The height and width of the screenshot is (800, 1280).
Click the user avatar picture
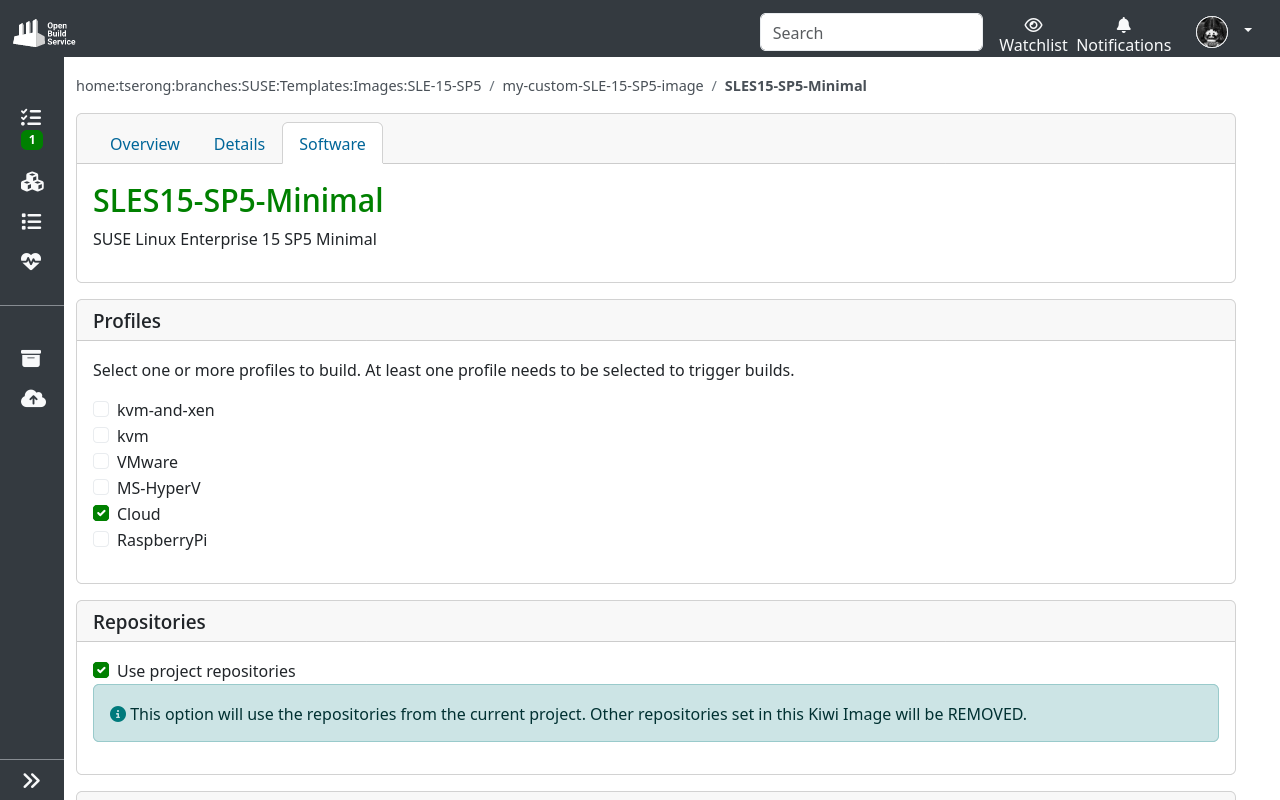tap(1211, 31)
